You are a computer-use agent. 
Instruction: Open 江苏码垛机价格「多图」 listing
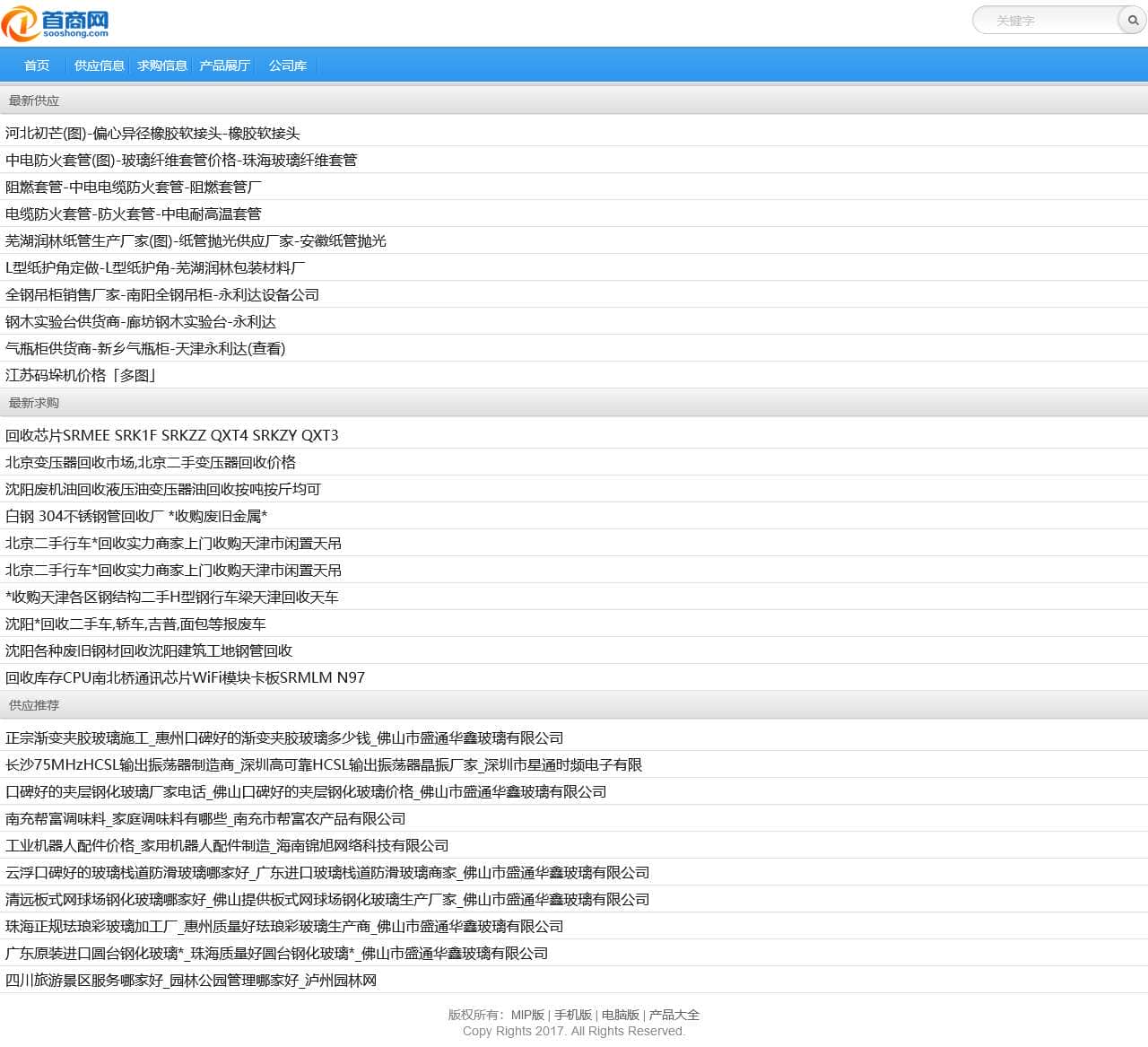[x=81, y=375]
